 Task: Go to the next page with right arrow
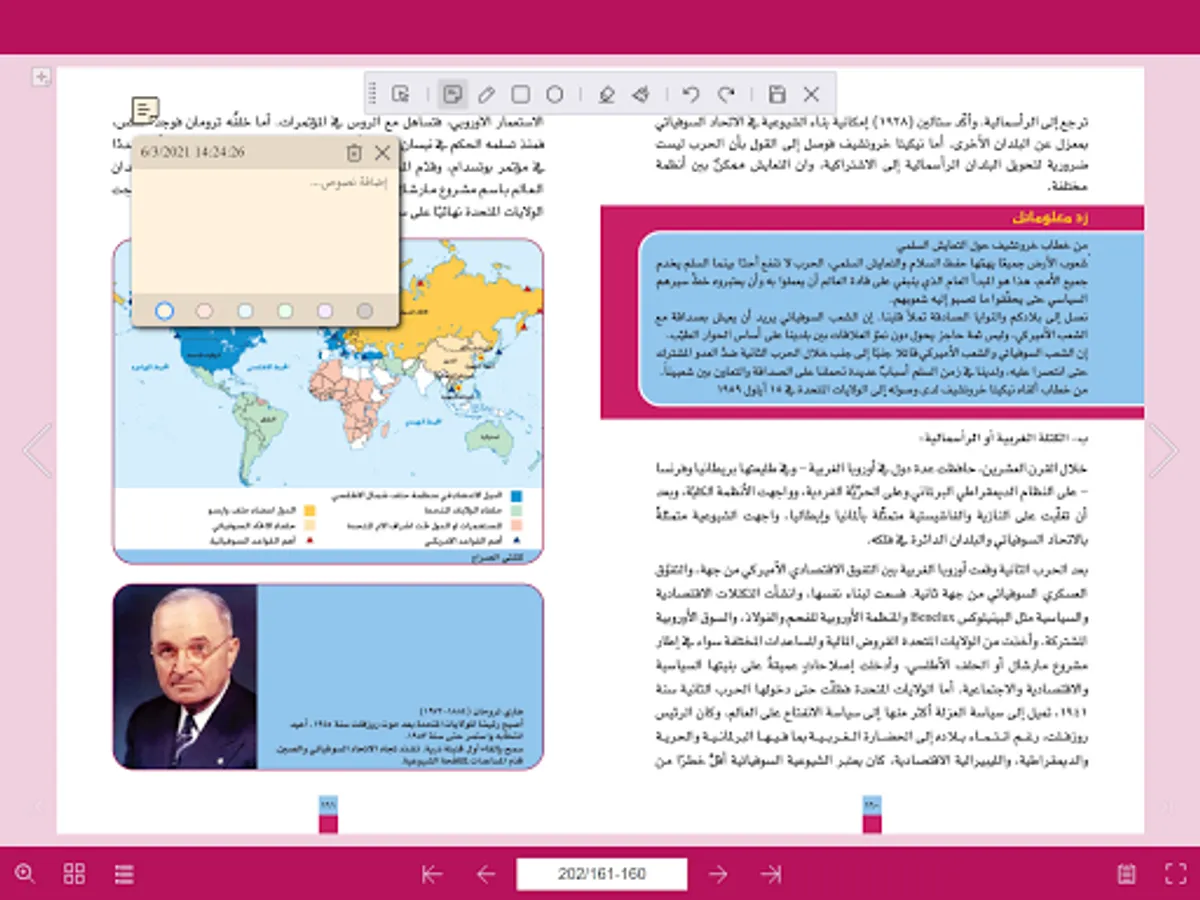(x=1163, y=450)
